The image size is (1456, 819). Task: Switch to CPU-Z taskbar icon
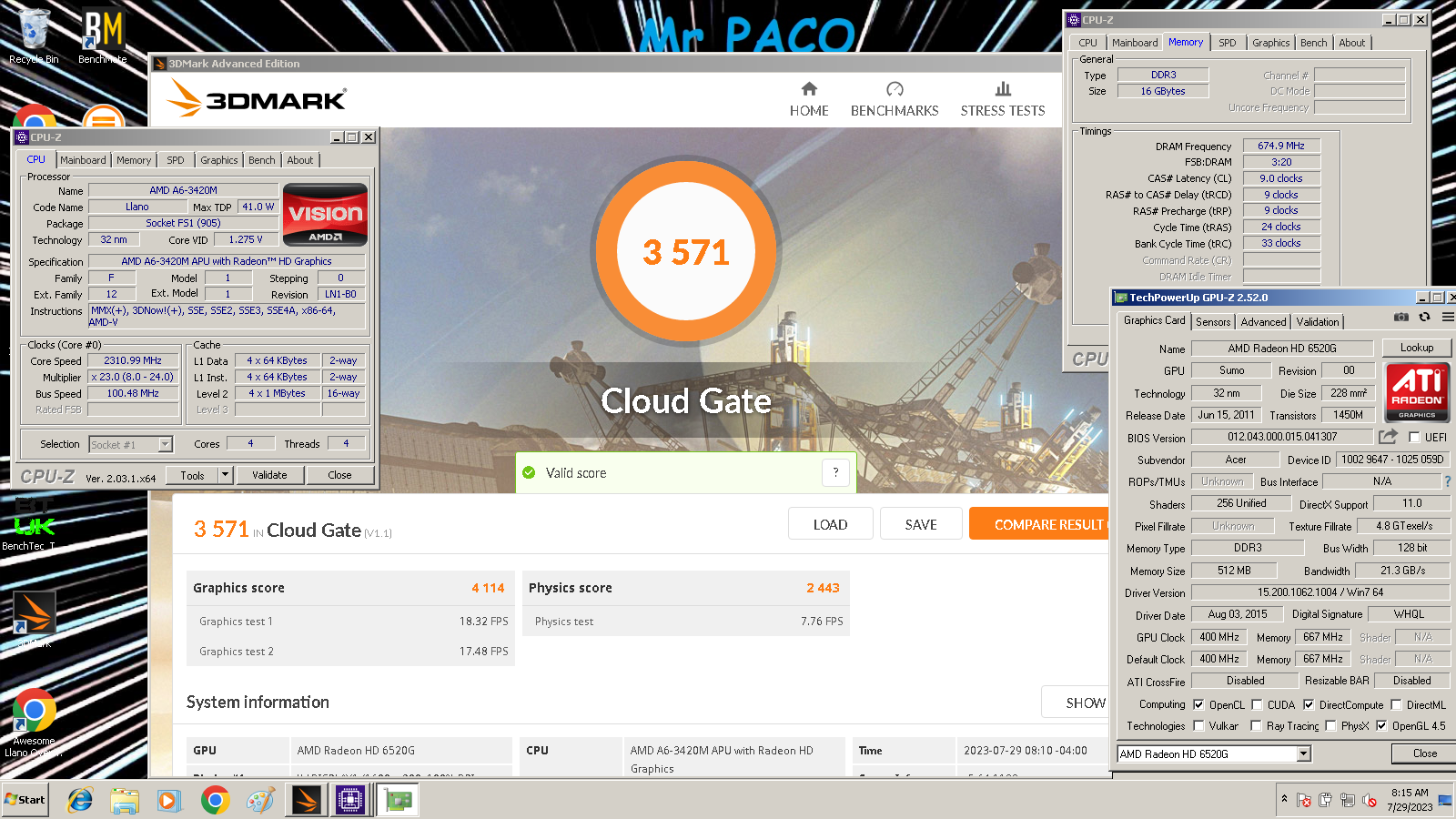[x=350, y=800]
